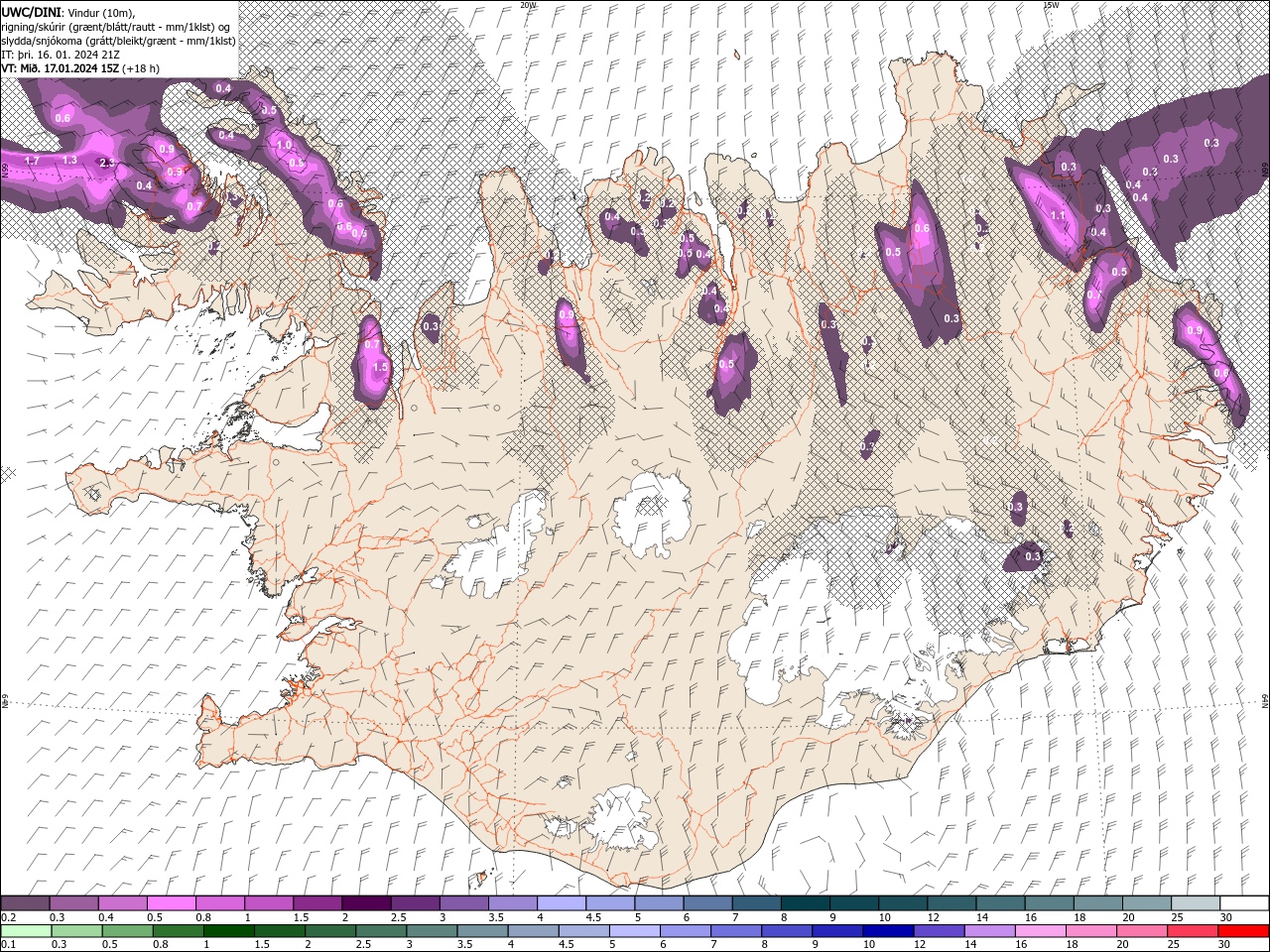
Task: Click the darkest green 1 swatch, lower legend
Action: coord(228,931)
